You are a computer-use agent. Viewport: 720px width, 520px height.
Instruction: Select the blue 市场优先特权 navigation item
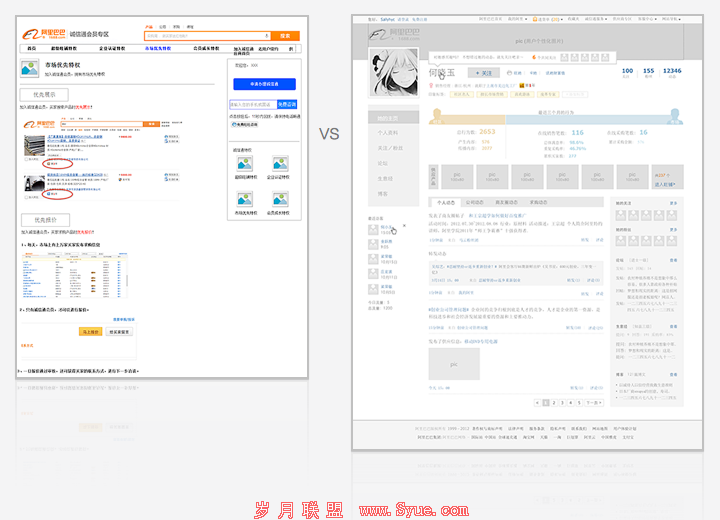coord(158,48)
